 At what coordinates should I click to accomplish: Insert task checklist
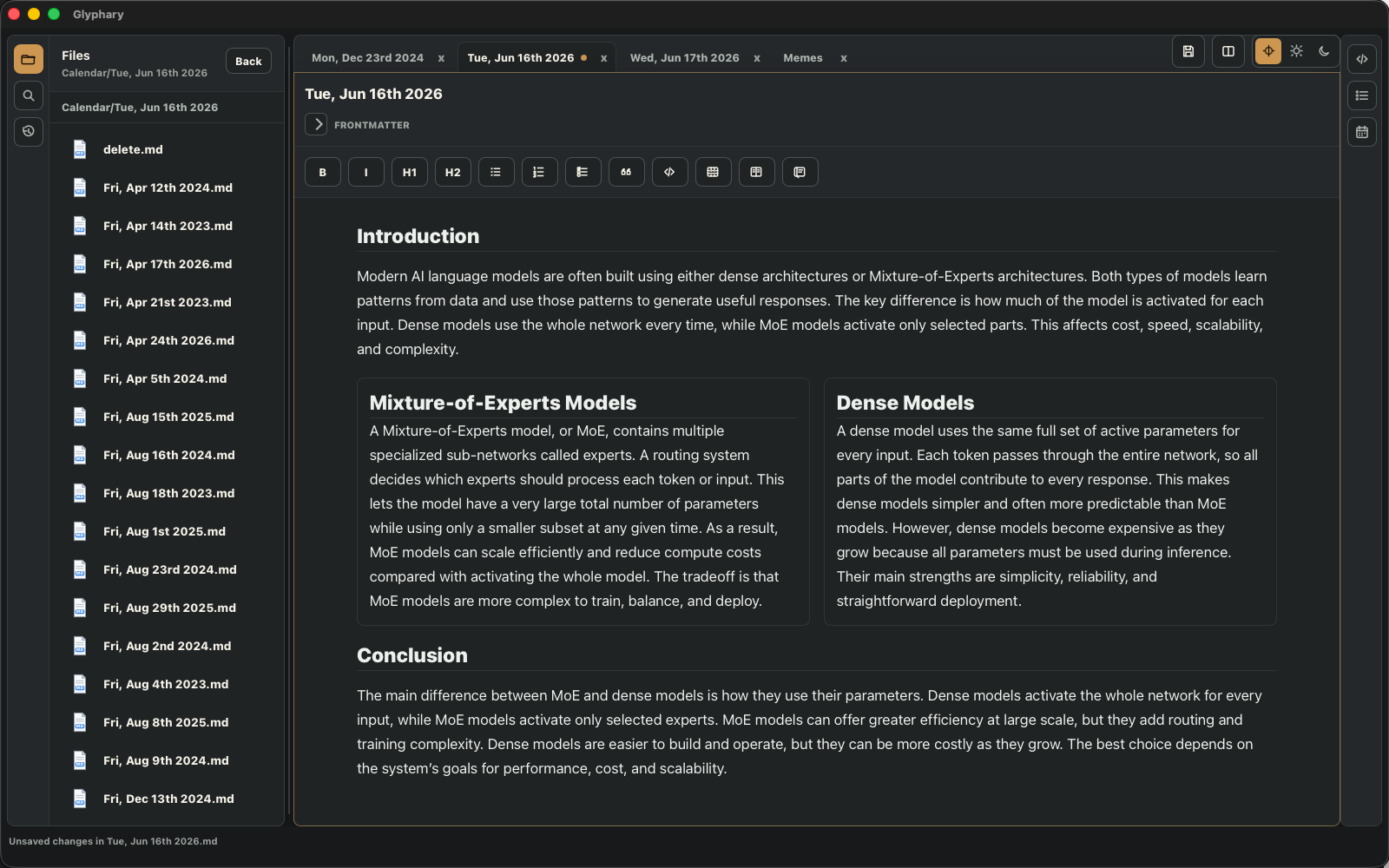coord(583,172)
